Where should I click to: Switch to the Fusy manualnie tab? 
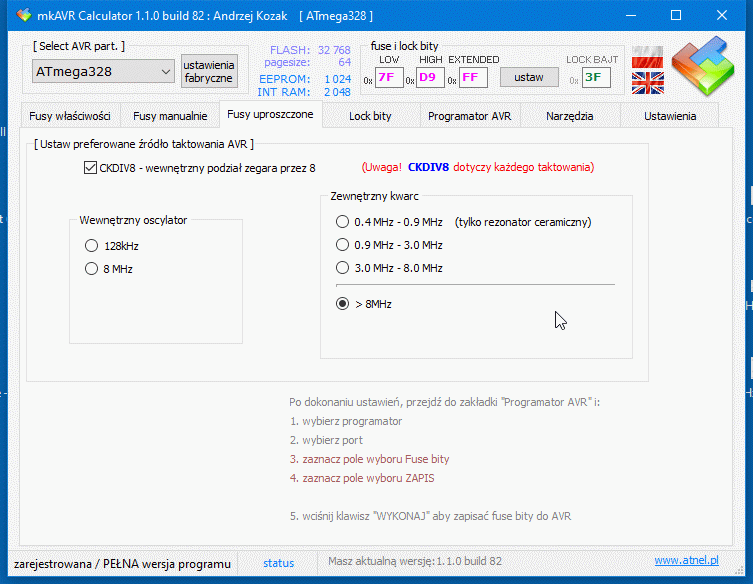click(x=170, y=116)
